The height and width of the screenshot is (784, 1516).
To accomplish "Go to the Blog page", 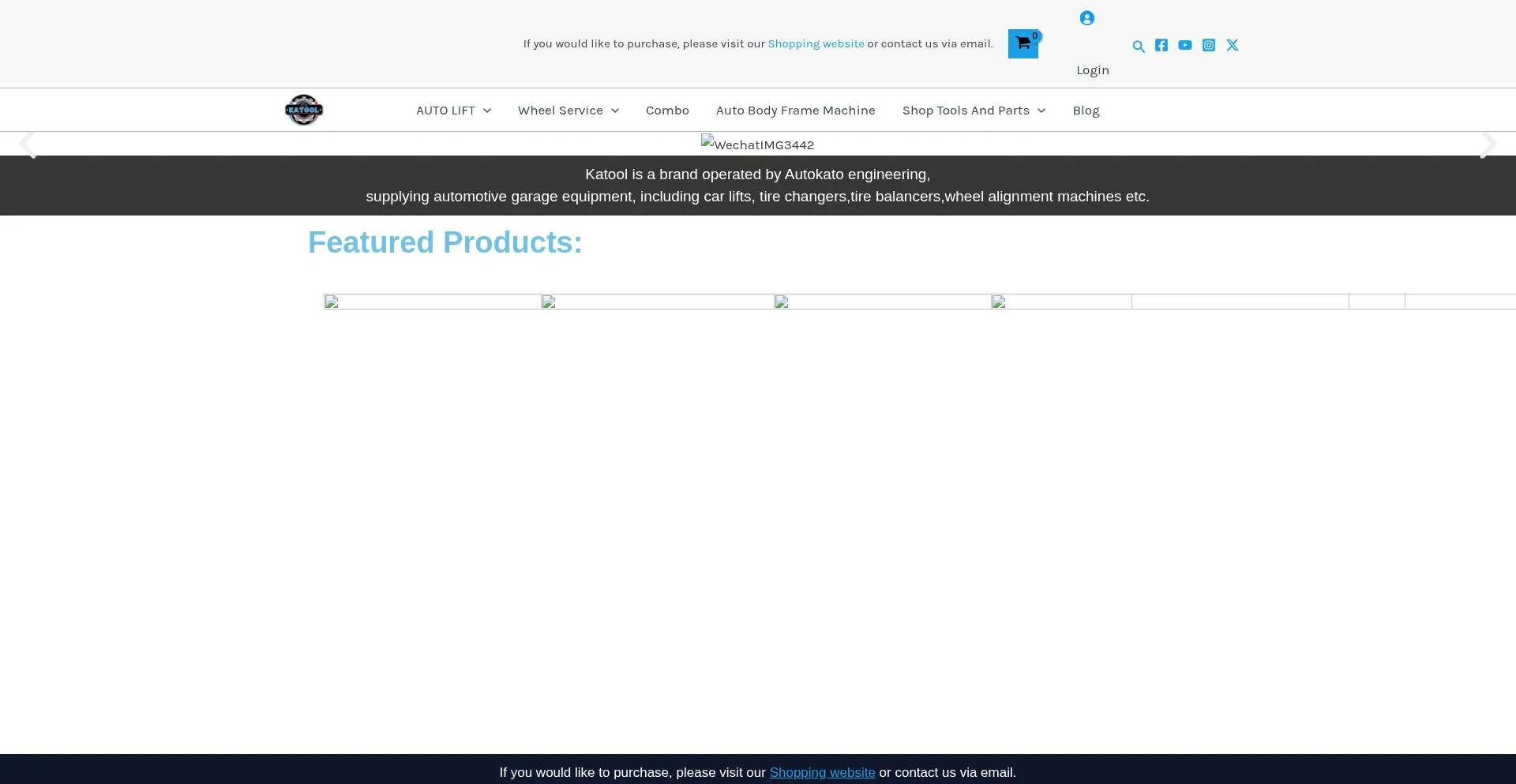I will click(1086, 111).
